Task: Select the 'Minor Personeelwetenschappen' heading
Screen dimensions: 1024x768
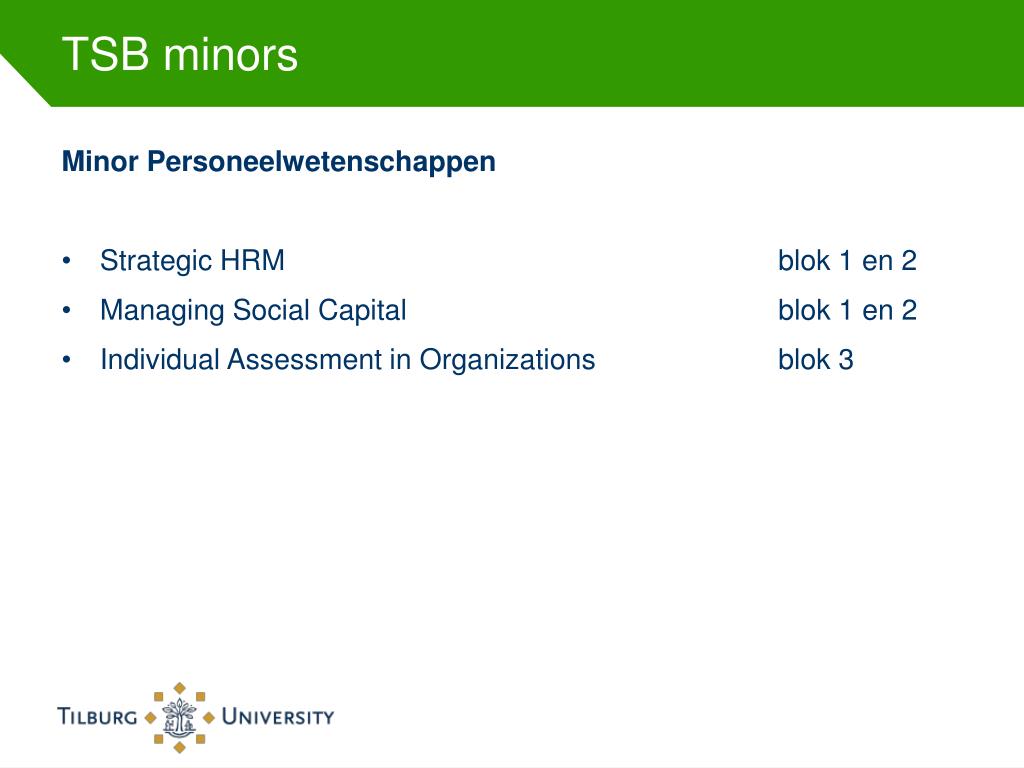Action: [x=279, y=161]
